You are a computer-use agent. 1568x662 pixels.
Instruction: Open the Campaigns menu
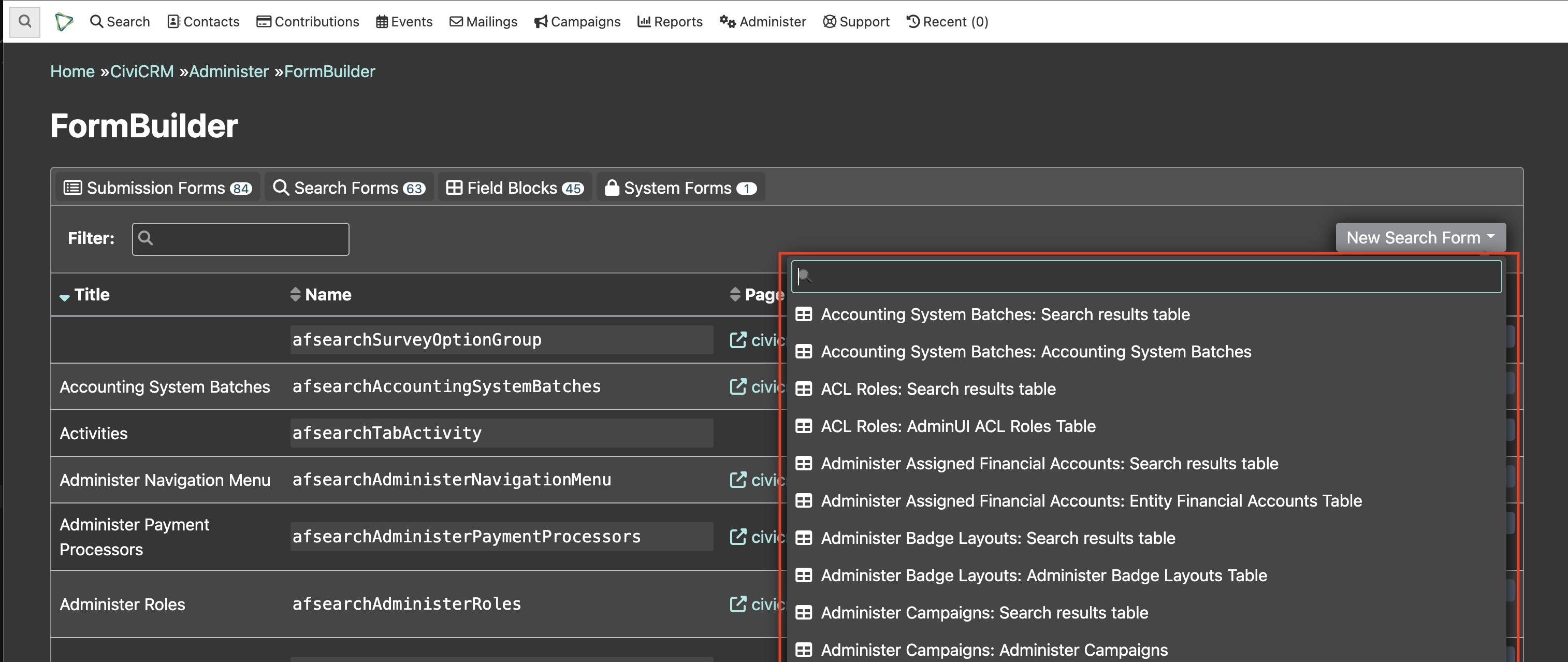(x=577, y=22)
